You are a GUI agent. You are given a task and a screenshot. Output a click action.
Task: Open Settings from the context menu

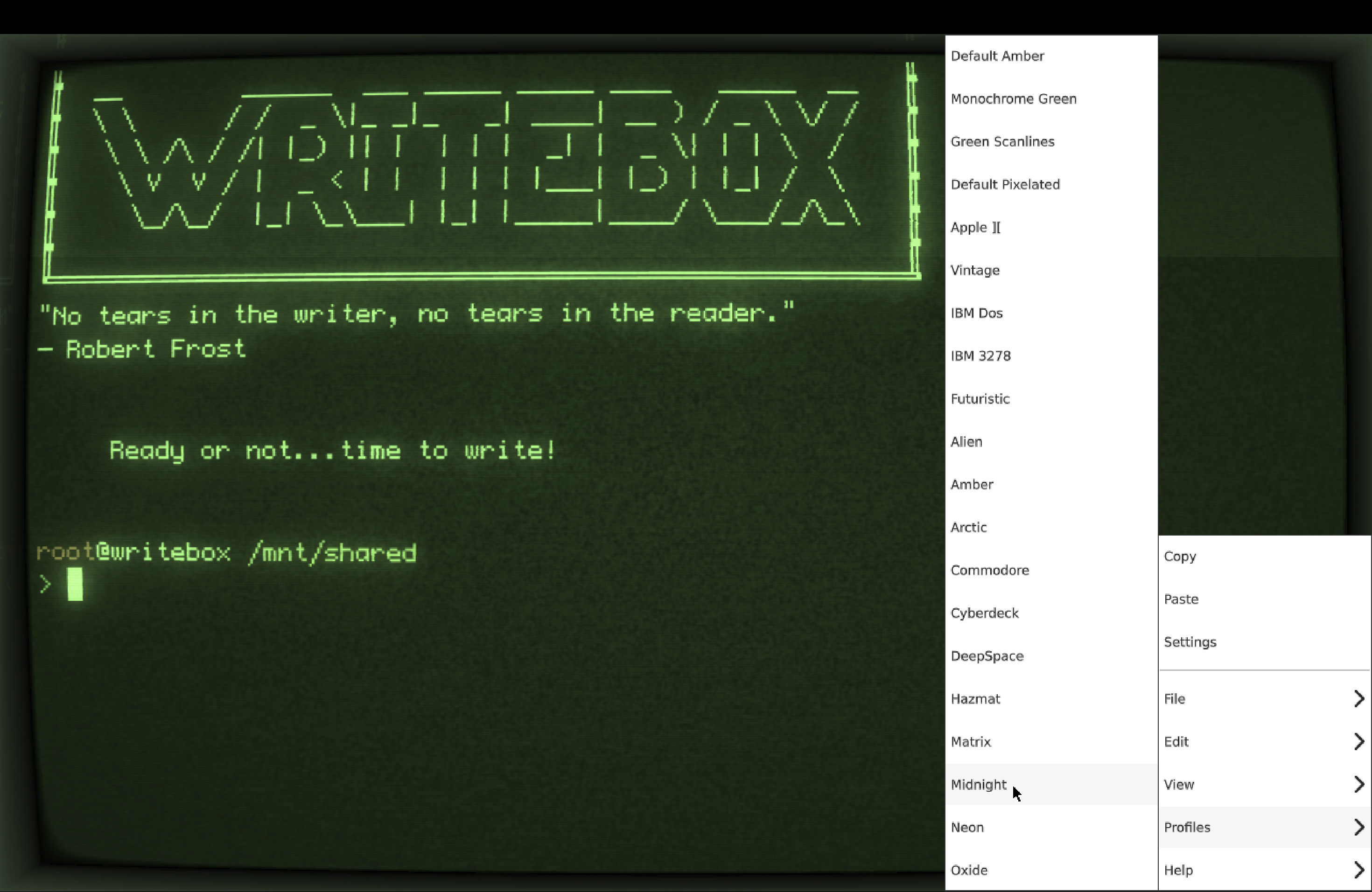(x=1264, y=642)
